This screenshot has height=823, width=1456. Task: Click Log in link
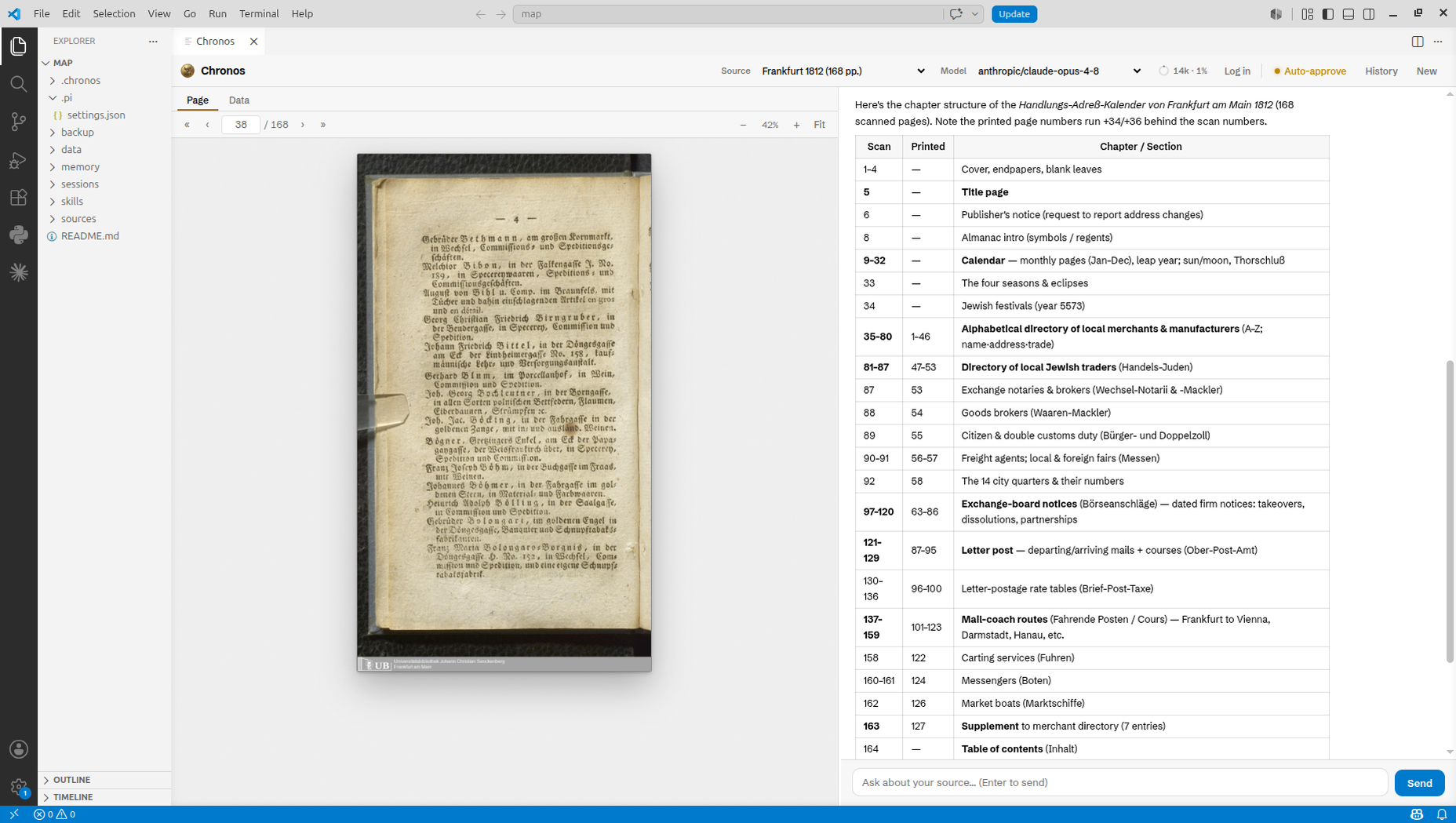click(1237, 71)
